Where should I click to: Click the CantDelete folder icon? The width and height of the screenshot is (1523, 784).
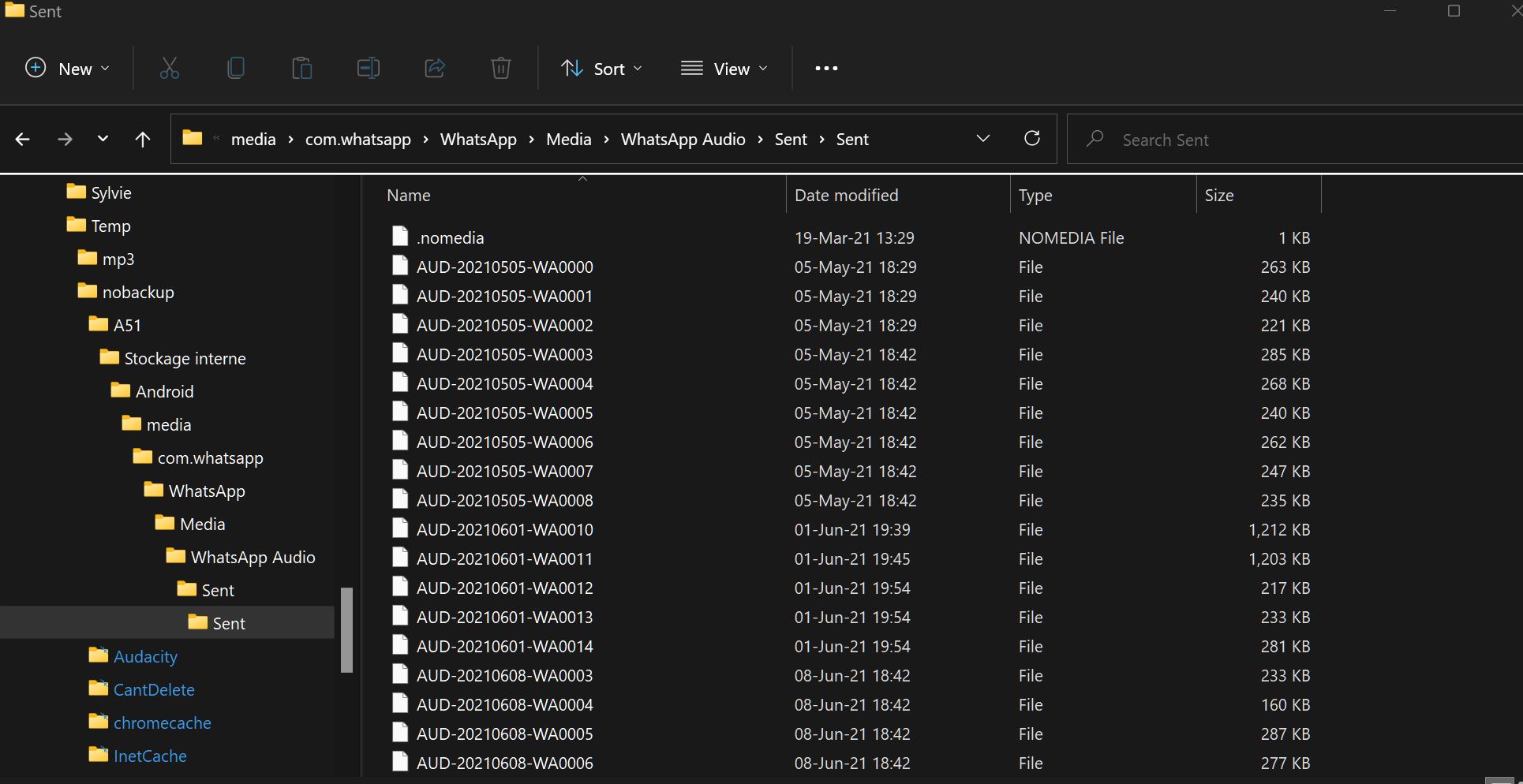[x=99, y=689]
